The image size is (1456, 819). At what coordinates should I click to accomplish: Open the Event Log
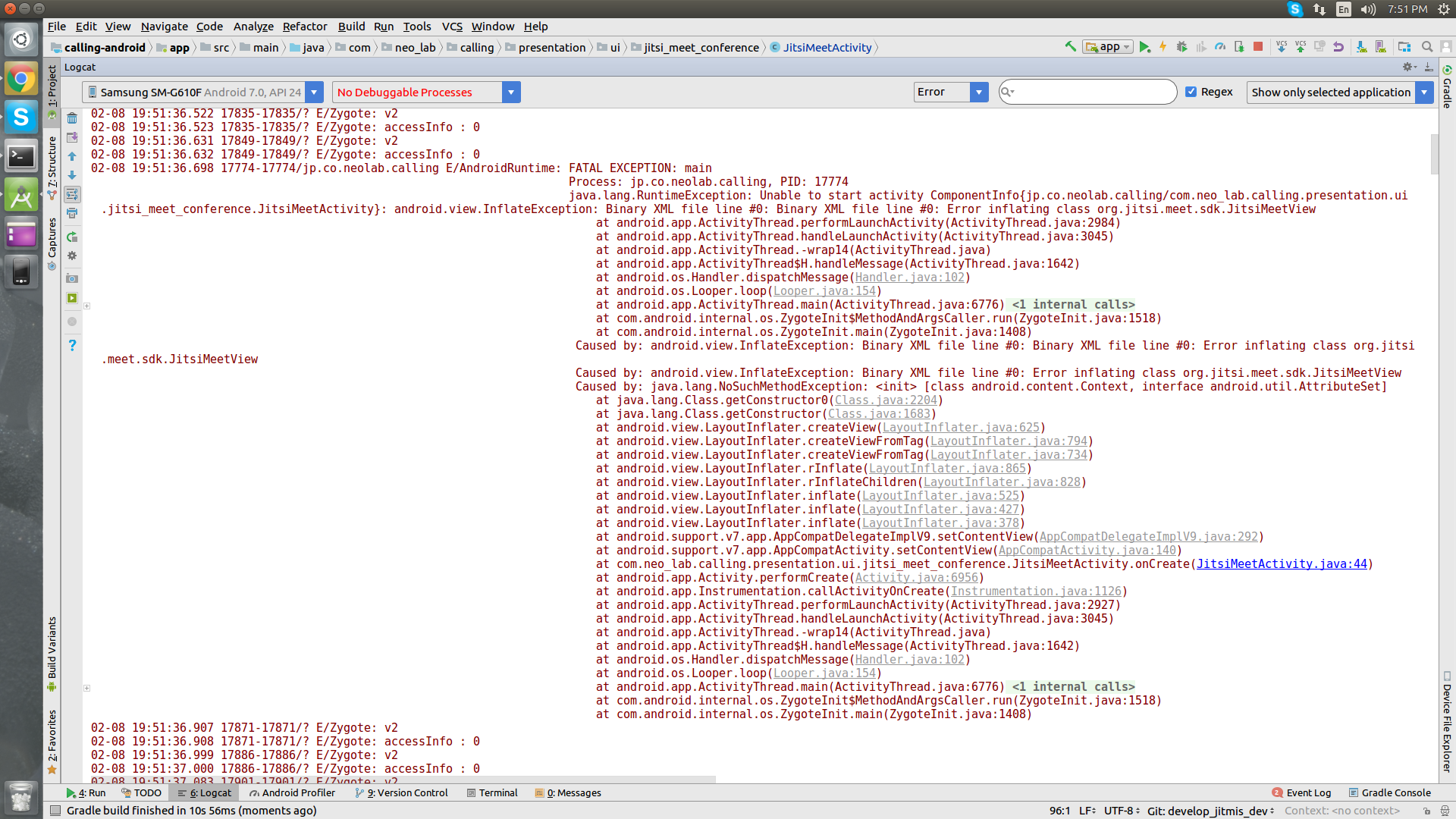1302,792
